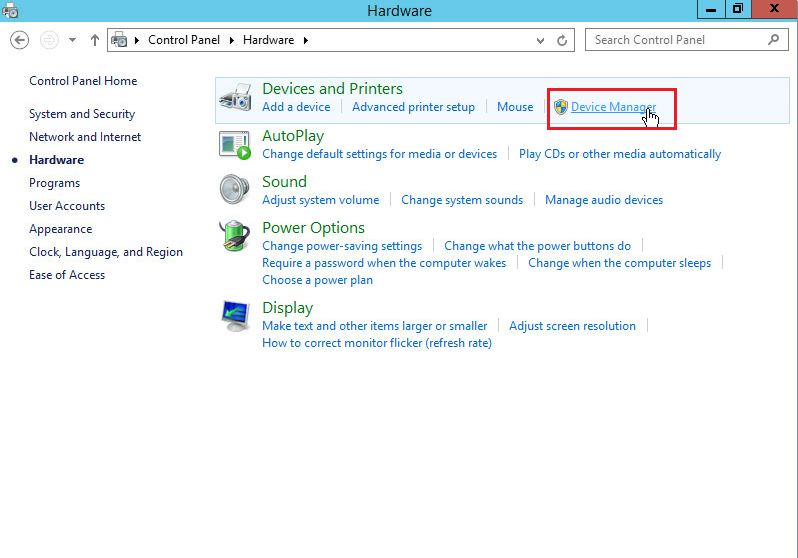Open the recent locations dropdown arrow

tap(72, 40)
